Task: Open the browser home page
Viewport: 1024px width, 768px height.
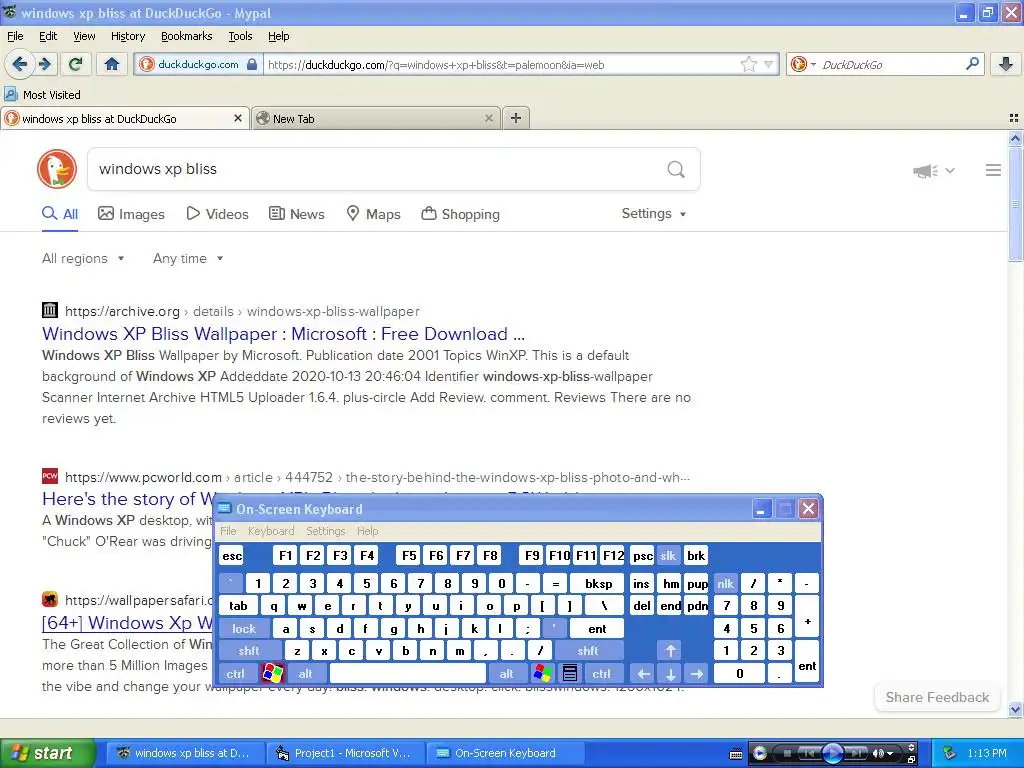Action: [x=112, y=64]
